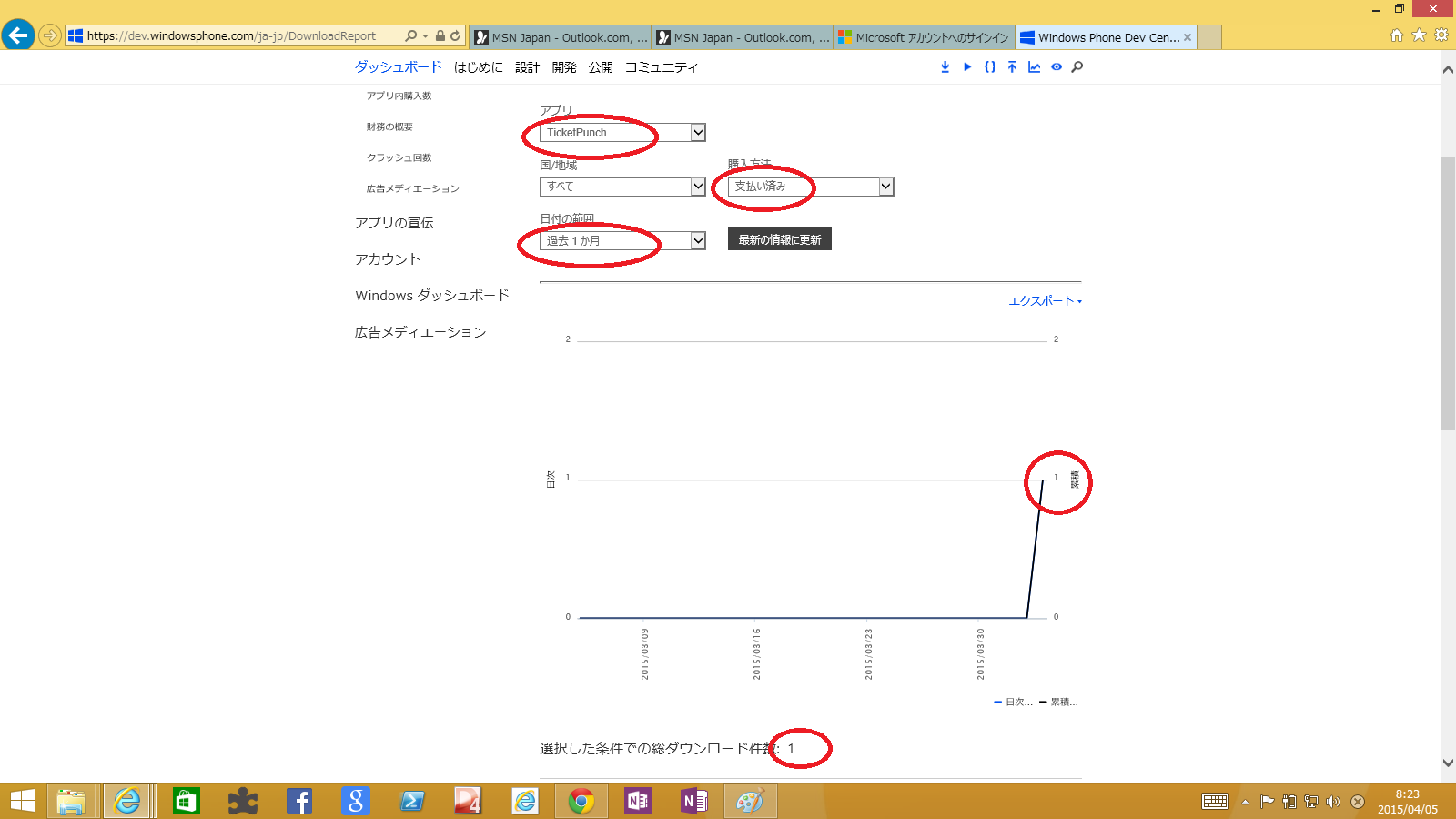Open the 財務の概要 report link
The image size is (1456, 819).
click(x=389, y=126)
